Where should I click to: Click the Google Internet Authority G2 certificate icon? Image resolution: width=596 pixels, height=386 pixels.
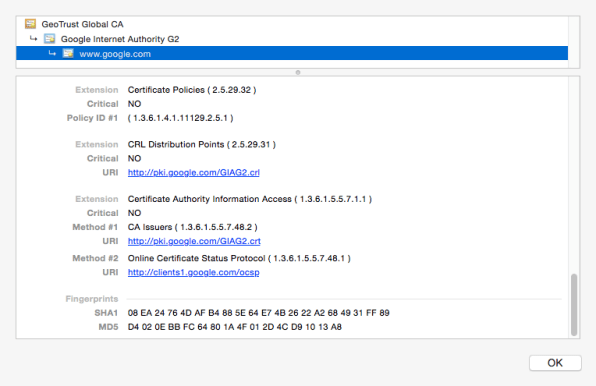pyautogui.click(x=49, y=39)
